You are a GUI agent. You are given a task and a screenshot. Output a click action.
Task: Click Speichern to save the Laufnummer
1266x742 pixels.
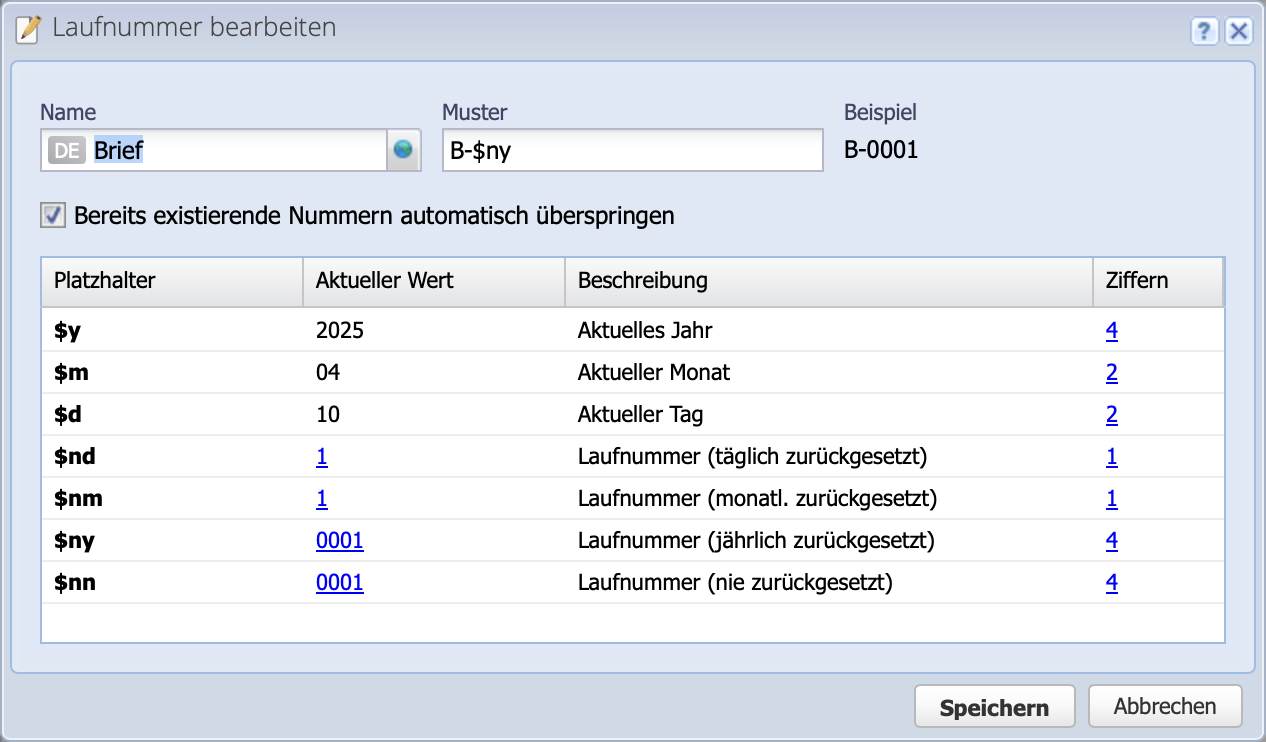pos(994,706)
